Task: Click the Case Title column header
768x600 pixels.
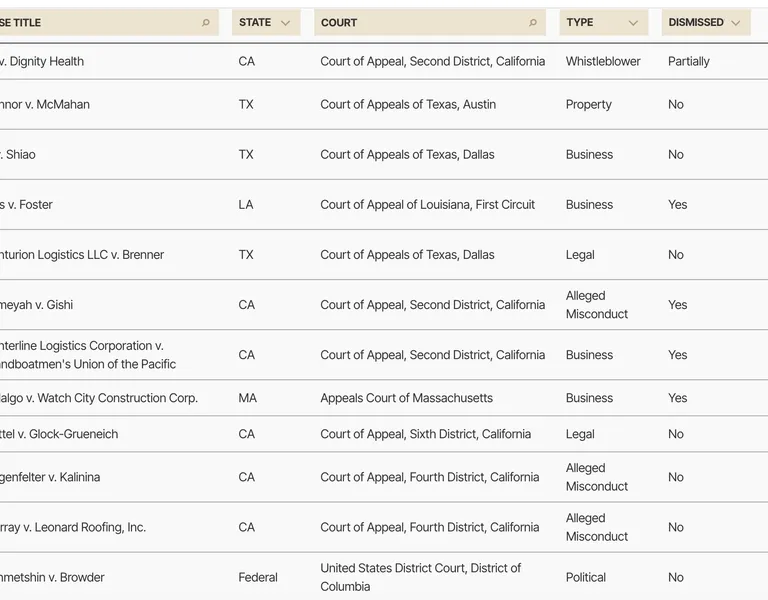Action: coord(109,23)
